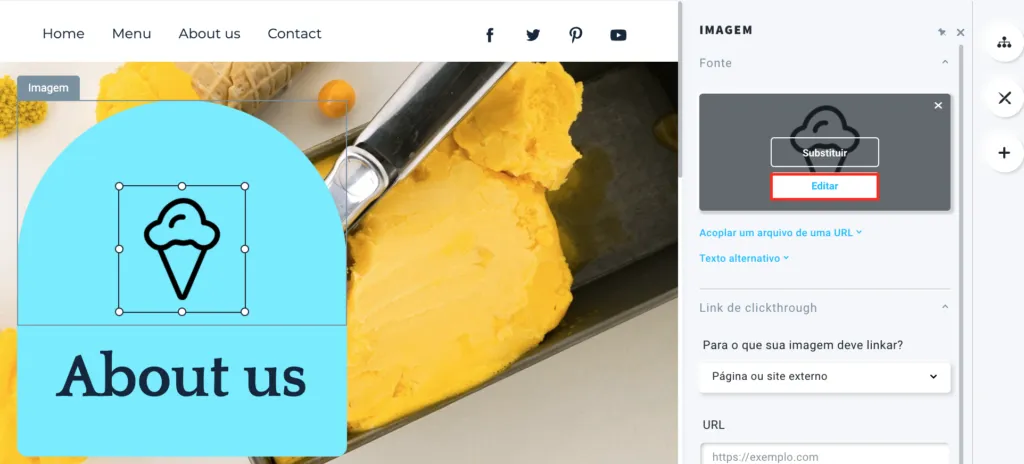Click into the URL input field

825,456
